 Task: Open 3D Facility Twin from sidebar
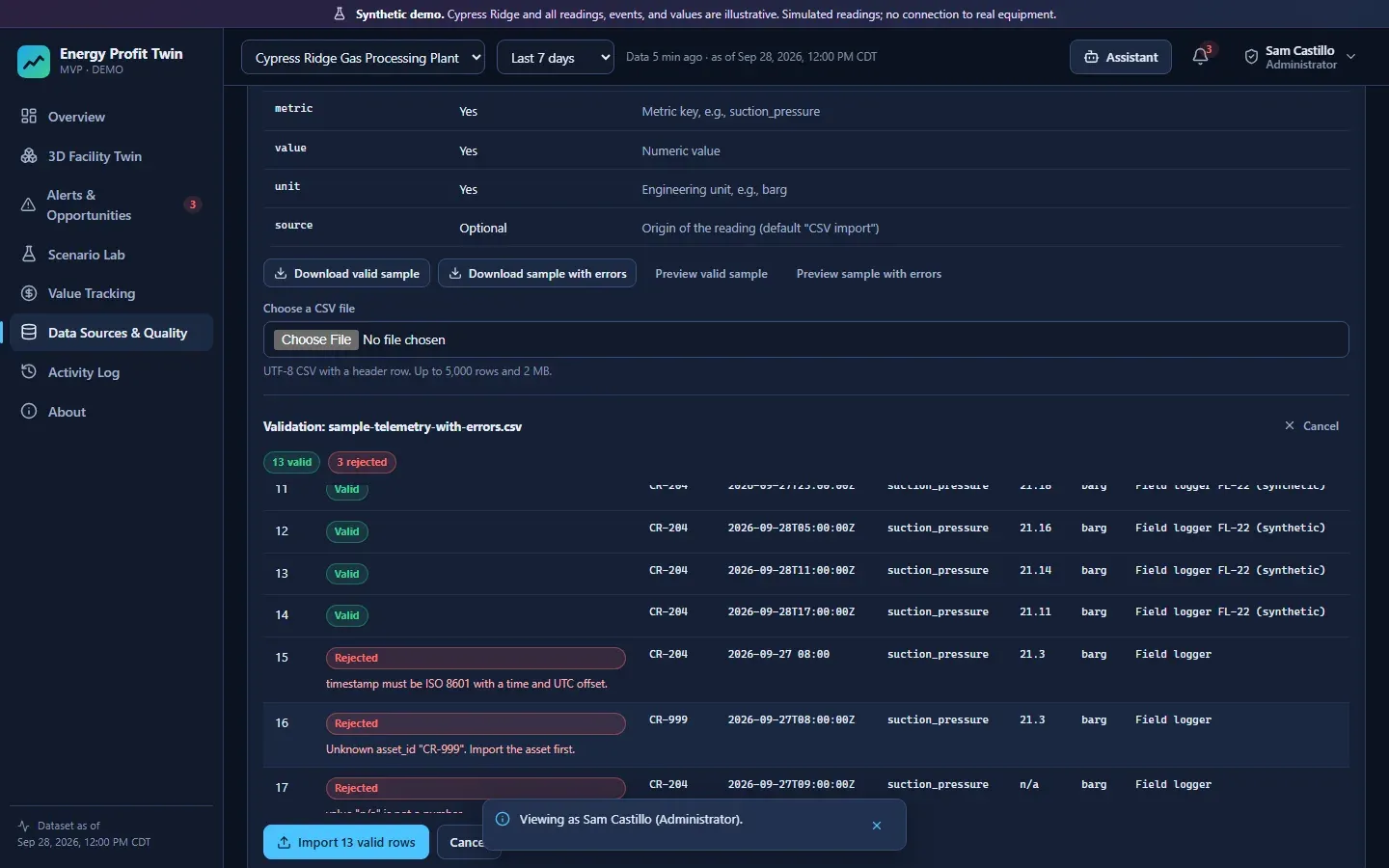tap(111, 156)
